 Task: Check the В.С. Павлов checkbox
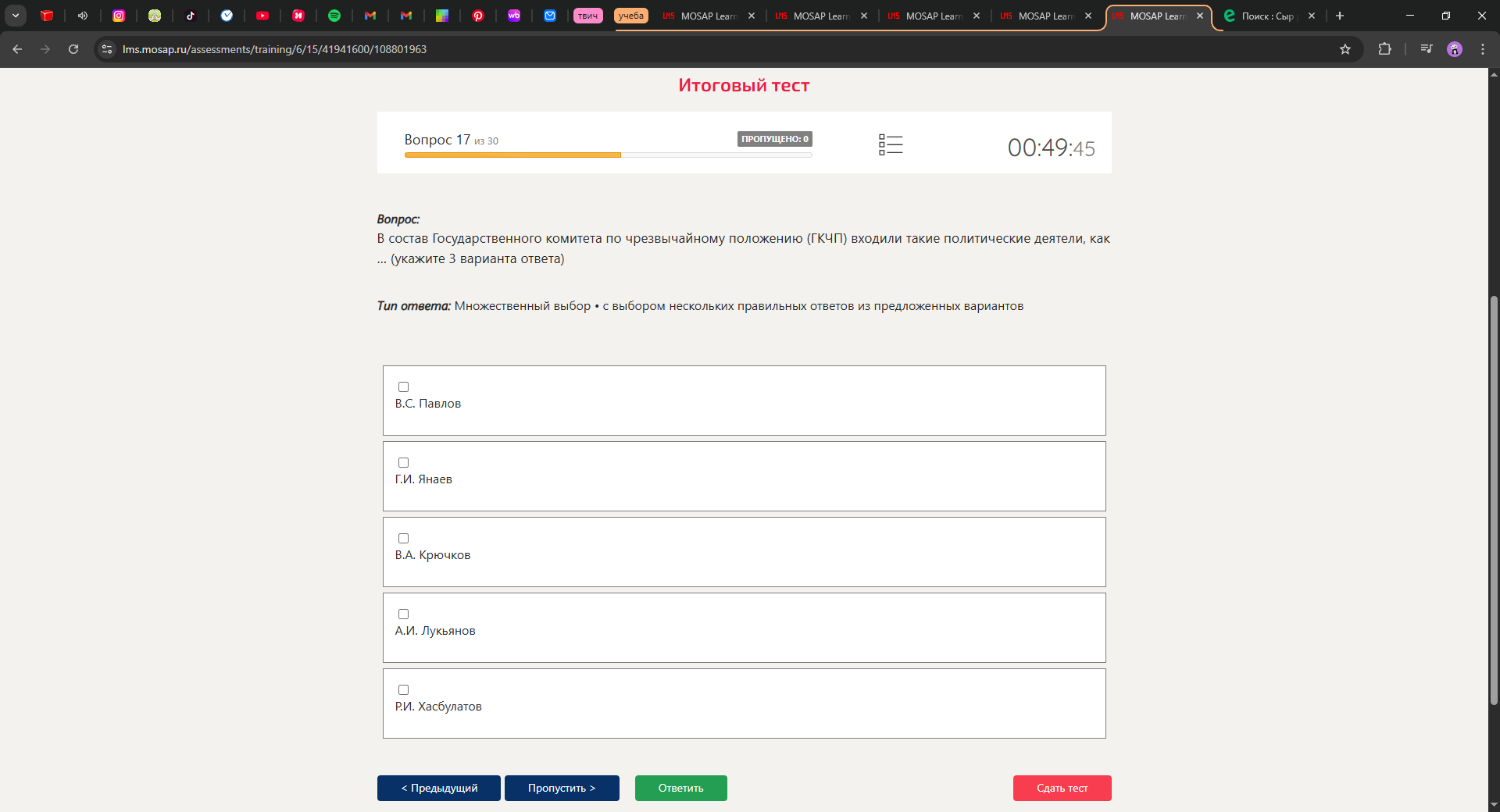pos(404,387)
